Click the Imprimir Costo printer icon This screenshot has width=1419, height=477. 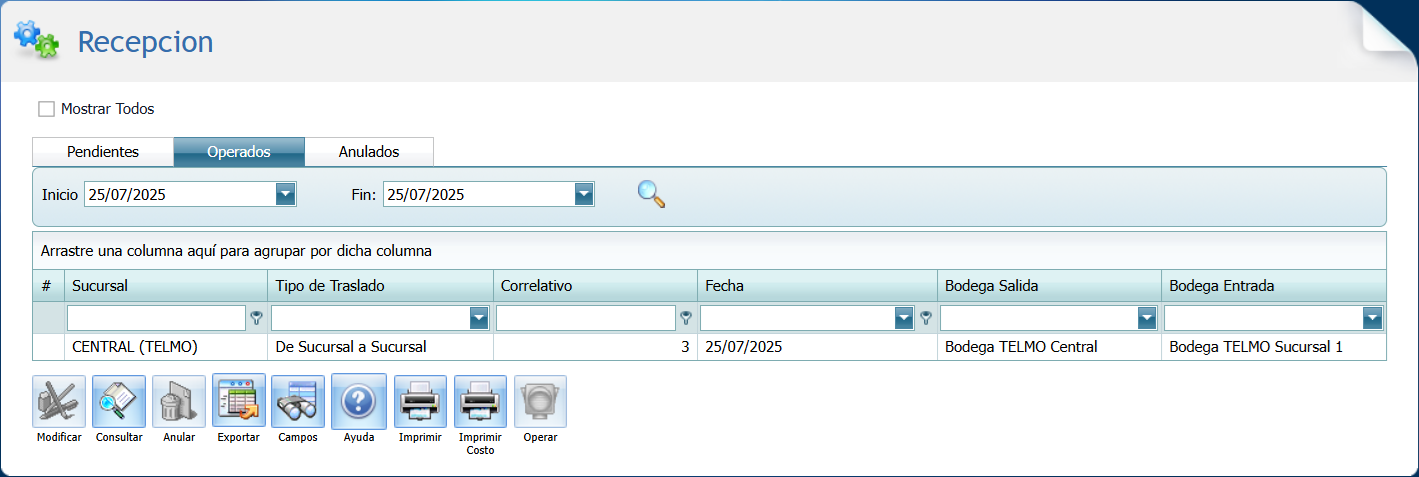[x=480, y=402]
